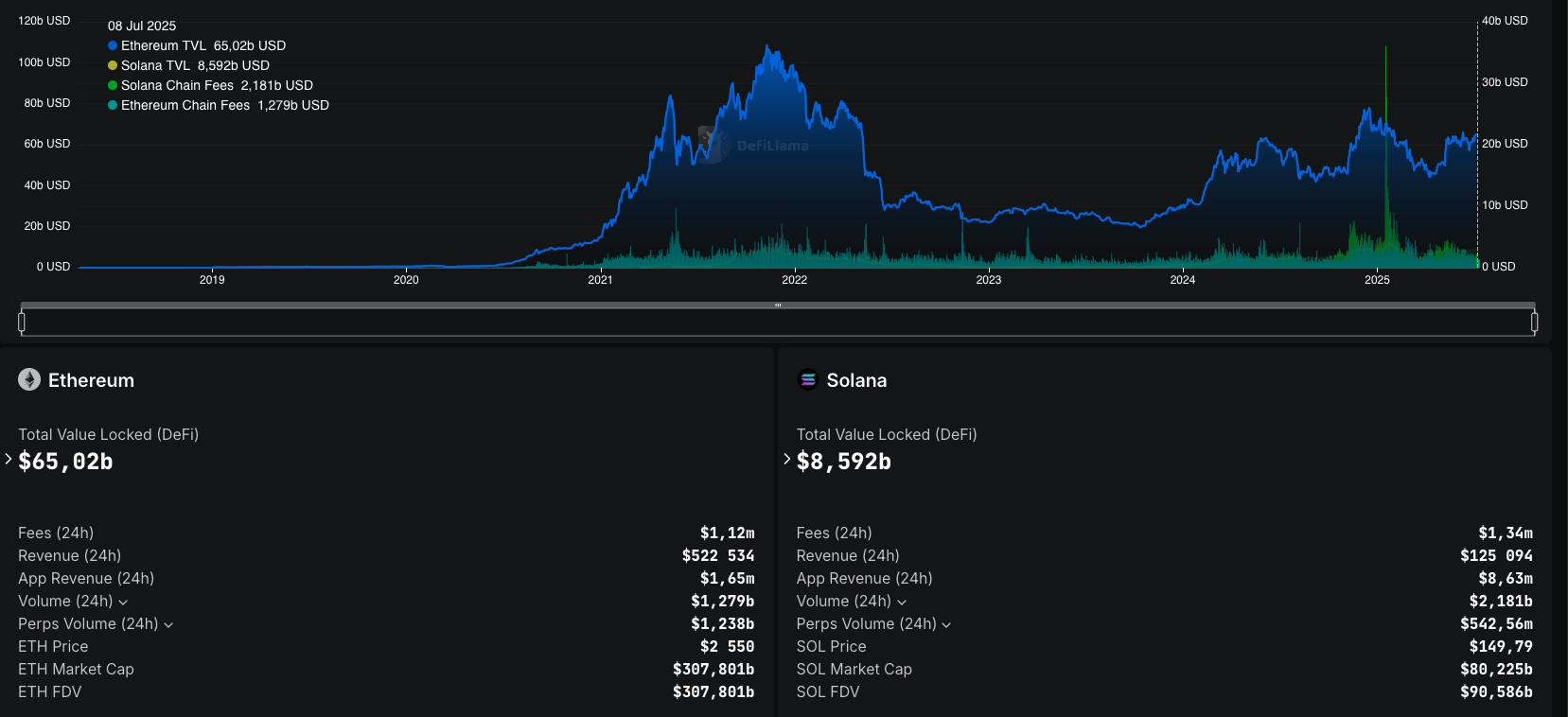This screenshot has width=1568, height=717.
Task: Click the 2019 label on chart x-axis
Action: tap(212, 280)
